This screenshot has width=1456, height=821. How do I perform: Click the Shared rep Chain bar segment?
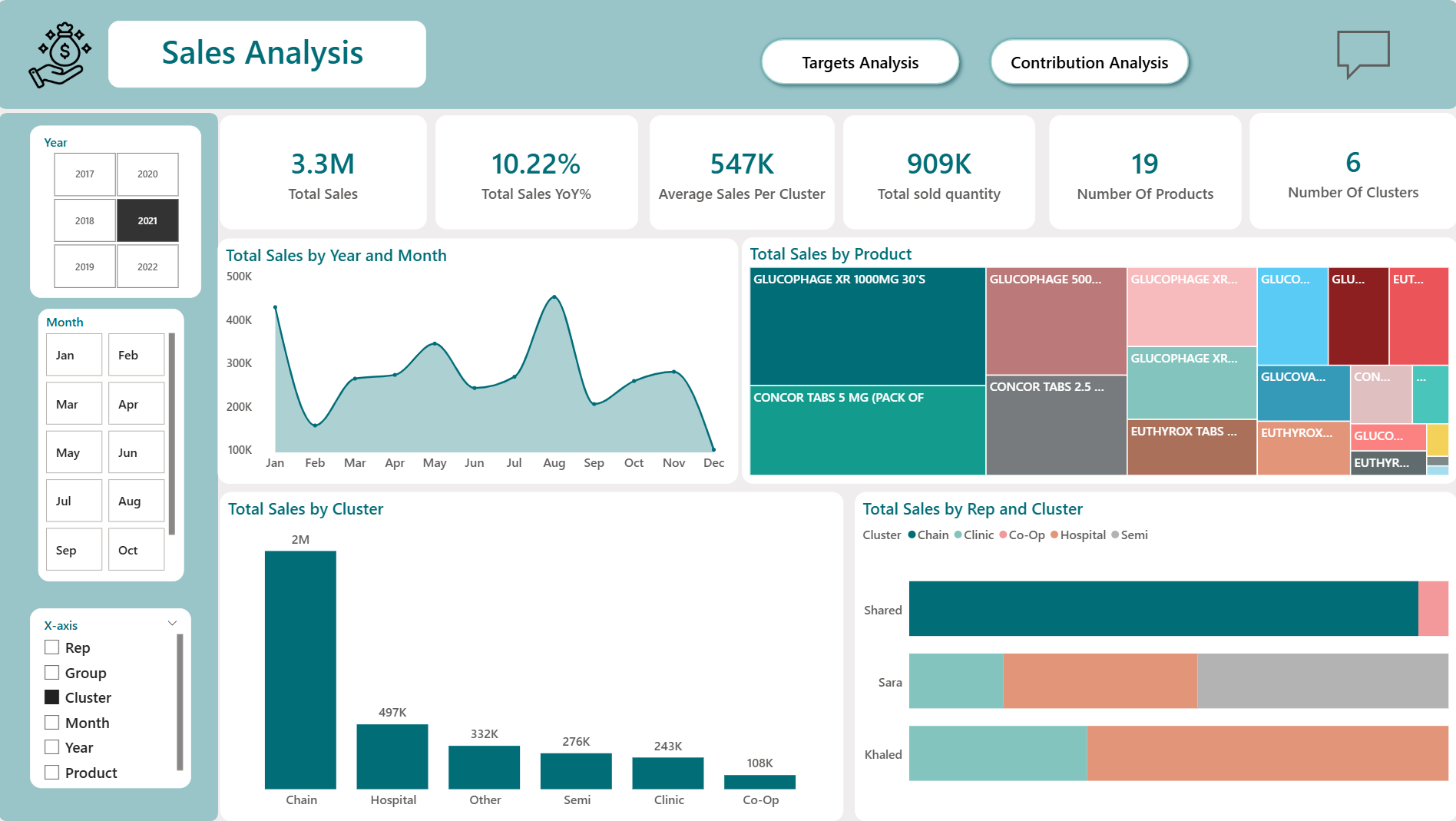point(1163,608)
